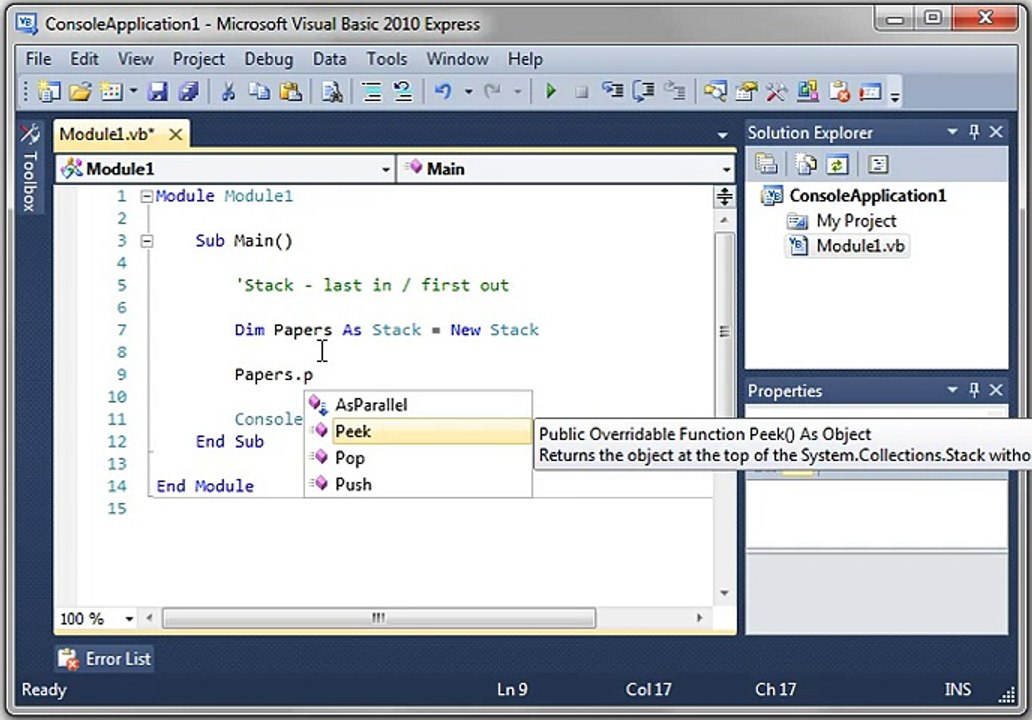Start debugging with the green play icon

pyautogui.click(x=551, y=91)
